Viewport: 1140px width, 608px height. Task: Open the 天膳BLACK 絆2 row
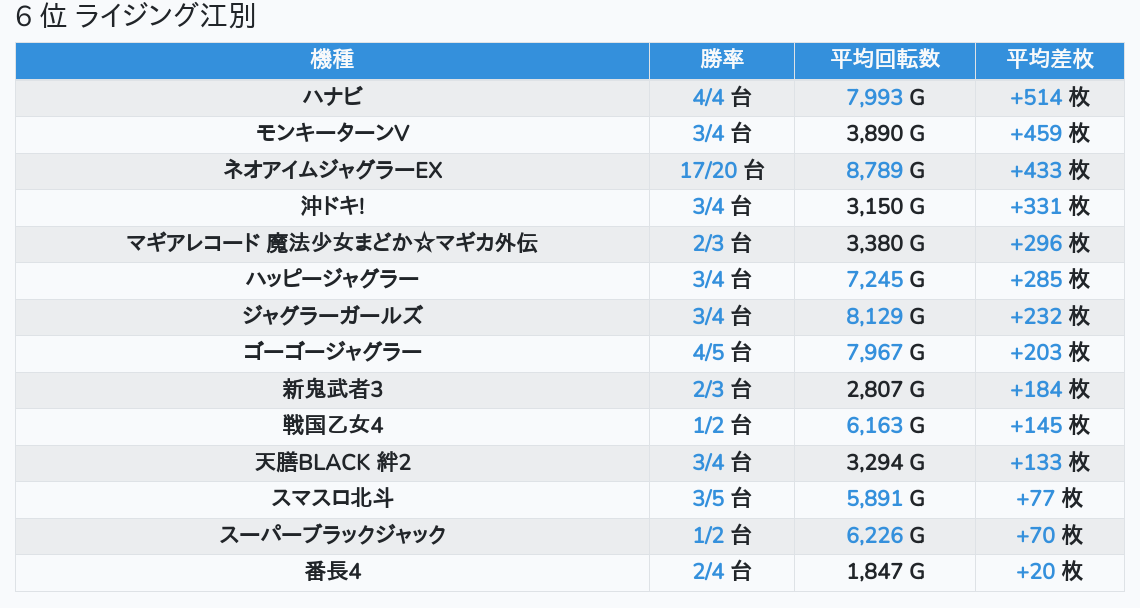point(332,462)
